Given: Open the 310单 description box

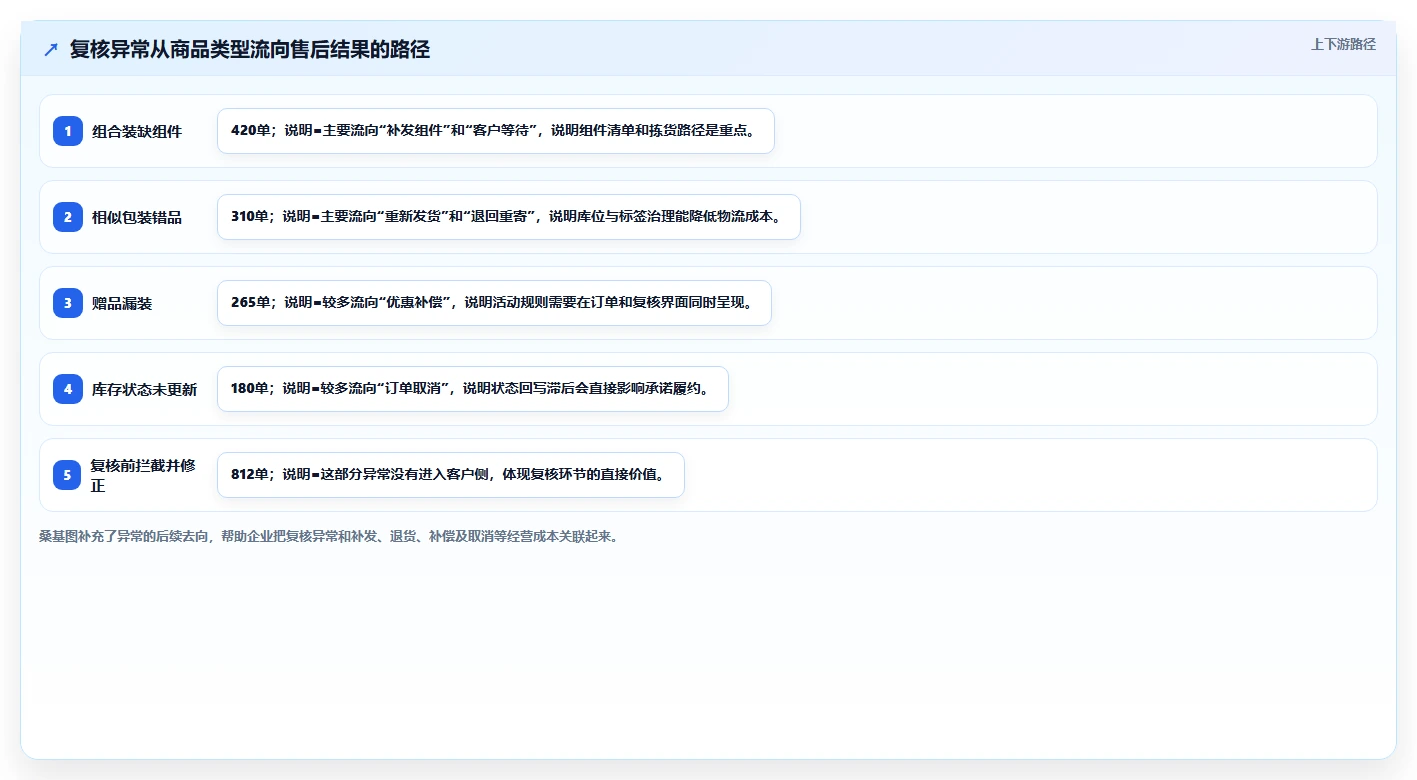Looking at the screenshot, I should click(509, 217).
